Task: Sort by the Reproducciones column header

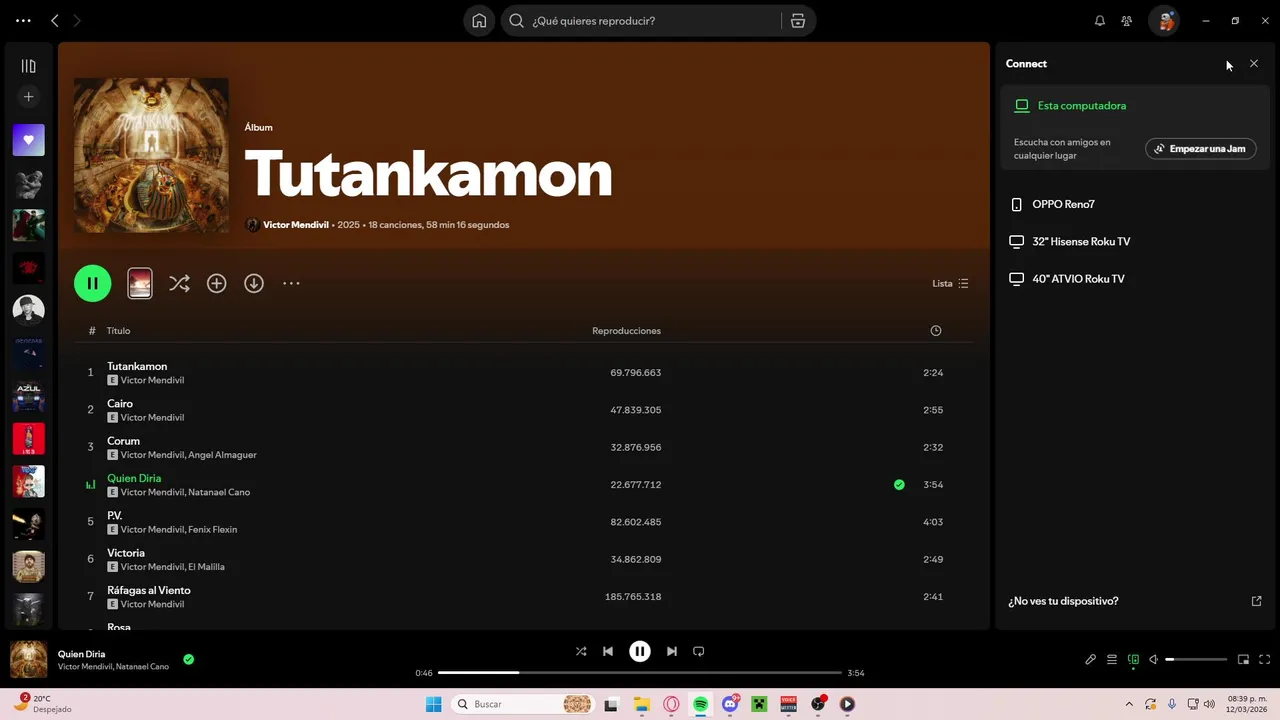Action: pyautogui.click(x=626, y=331)
